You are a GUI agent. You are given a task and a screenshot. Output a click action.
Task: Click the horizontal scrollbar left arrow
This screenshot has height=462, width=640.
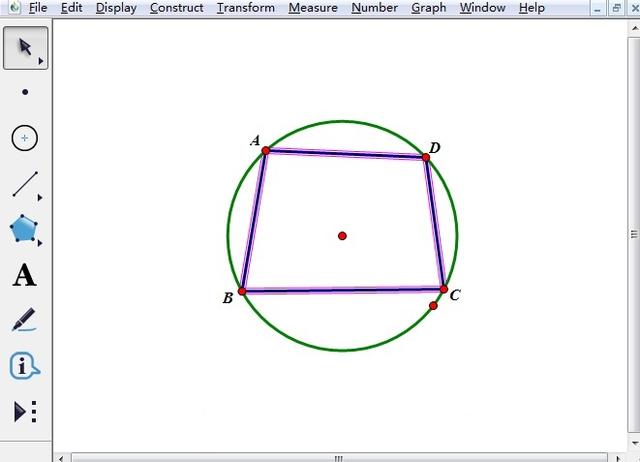point(61,458)
